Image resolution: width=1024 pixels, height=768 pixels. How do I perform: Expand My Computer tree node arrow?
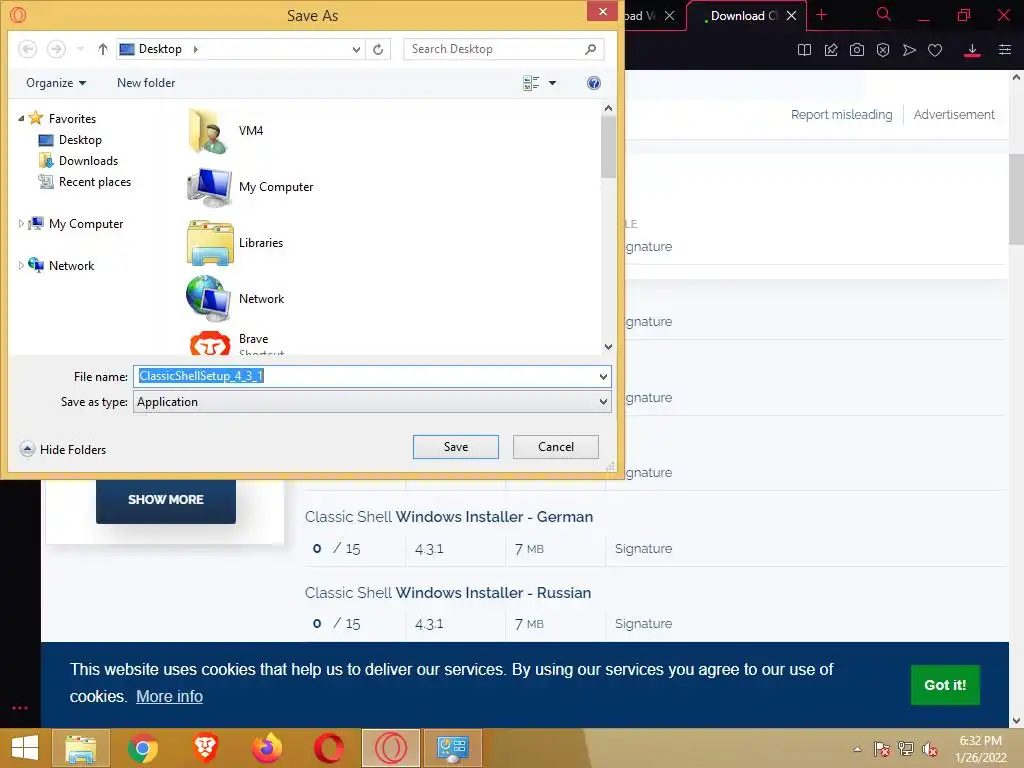22,223
